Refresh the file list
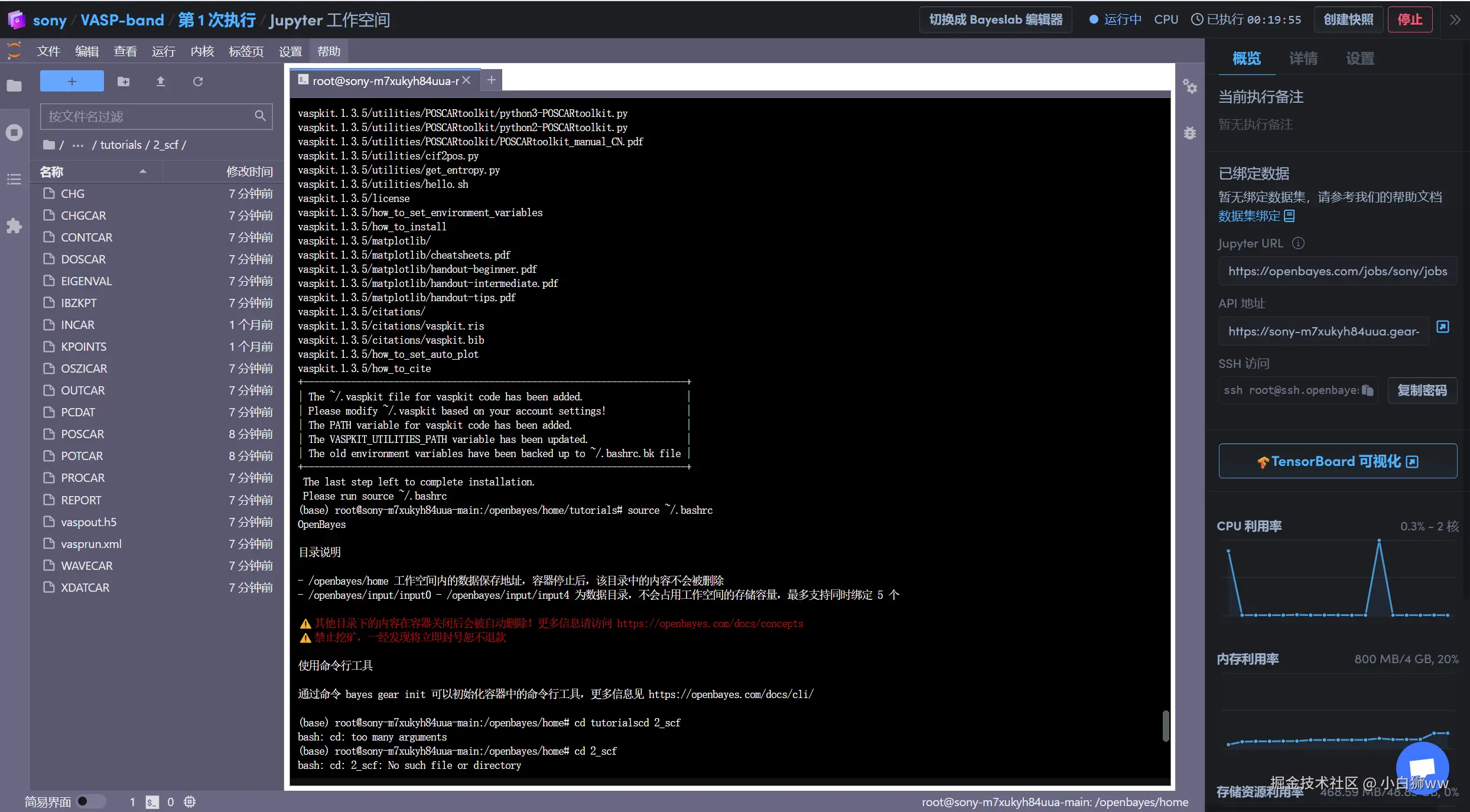 pos(198,81)
